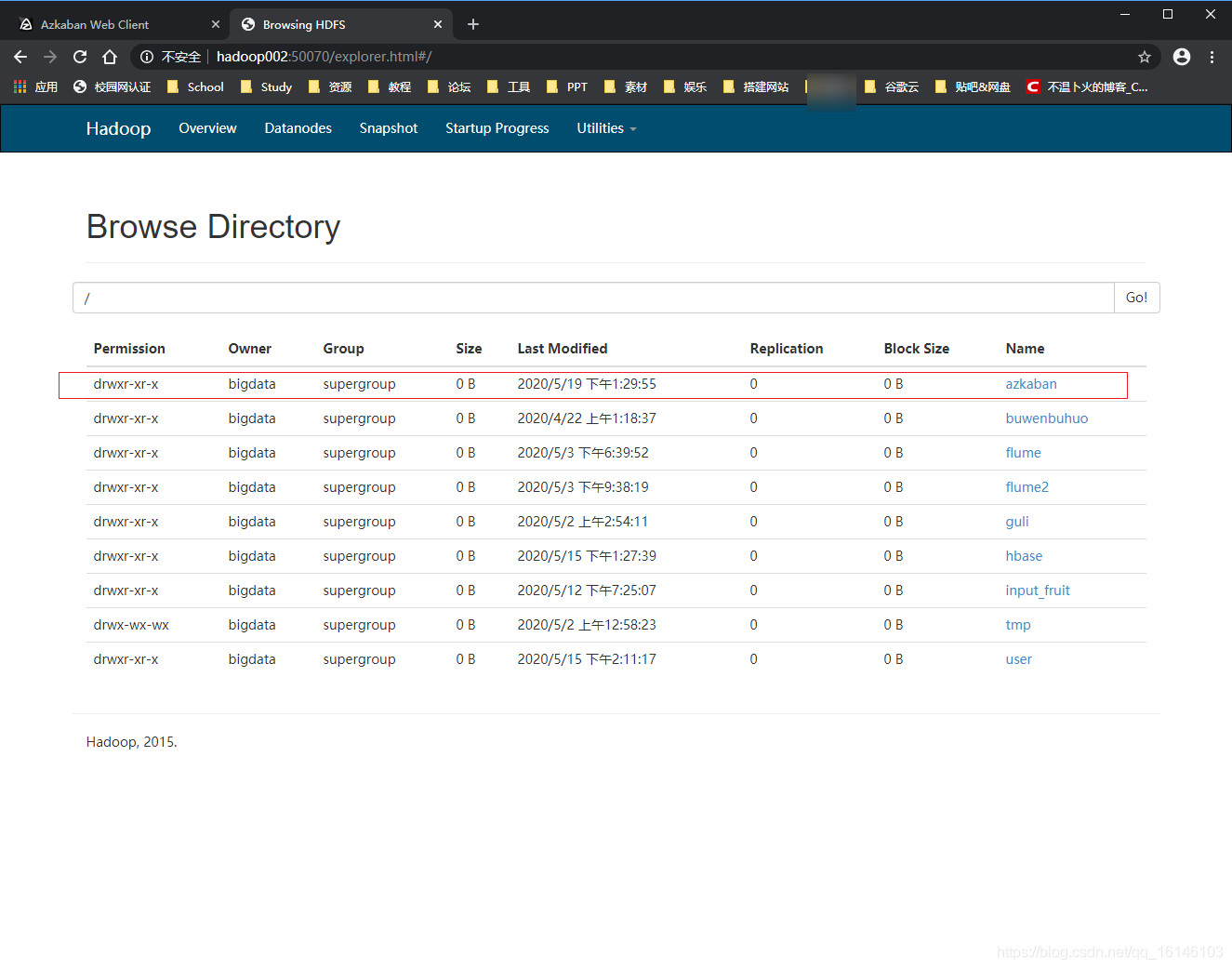Switch to Browsing HDFS tab
1232x969 pixels.
point(341,24)
